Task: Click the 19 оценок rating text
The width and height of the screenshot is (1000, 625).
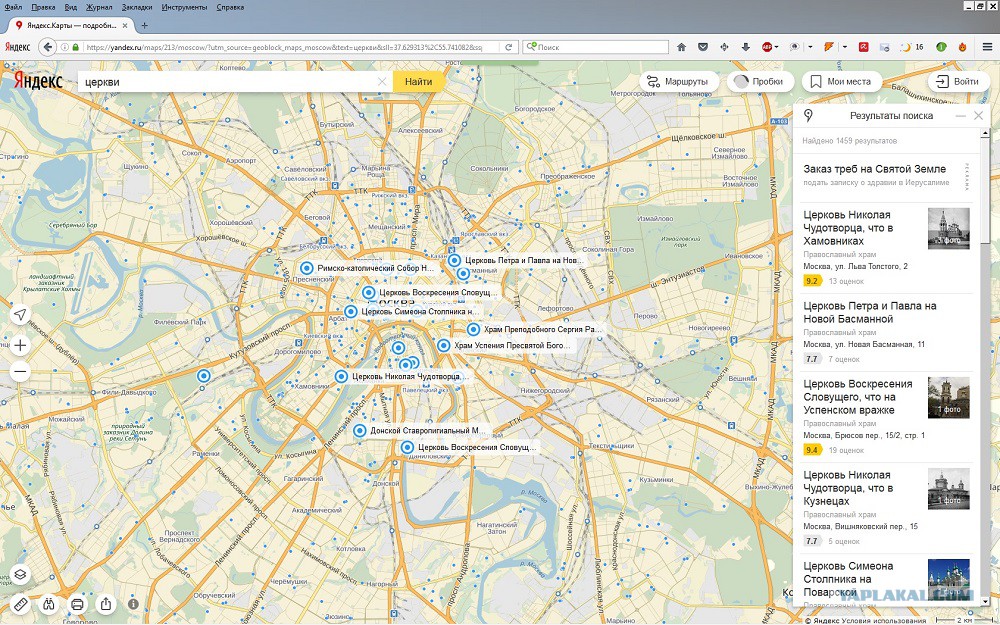Action: click(846, 450)
